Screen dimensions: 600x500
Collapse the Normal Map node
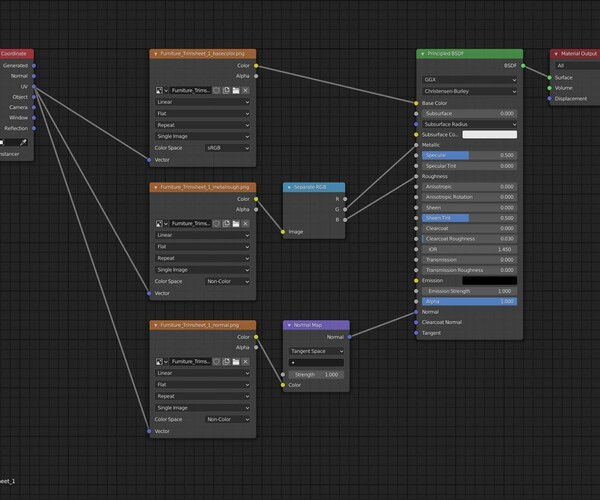[289, 325]
